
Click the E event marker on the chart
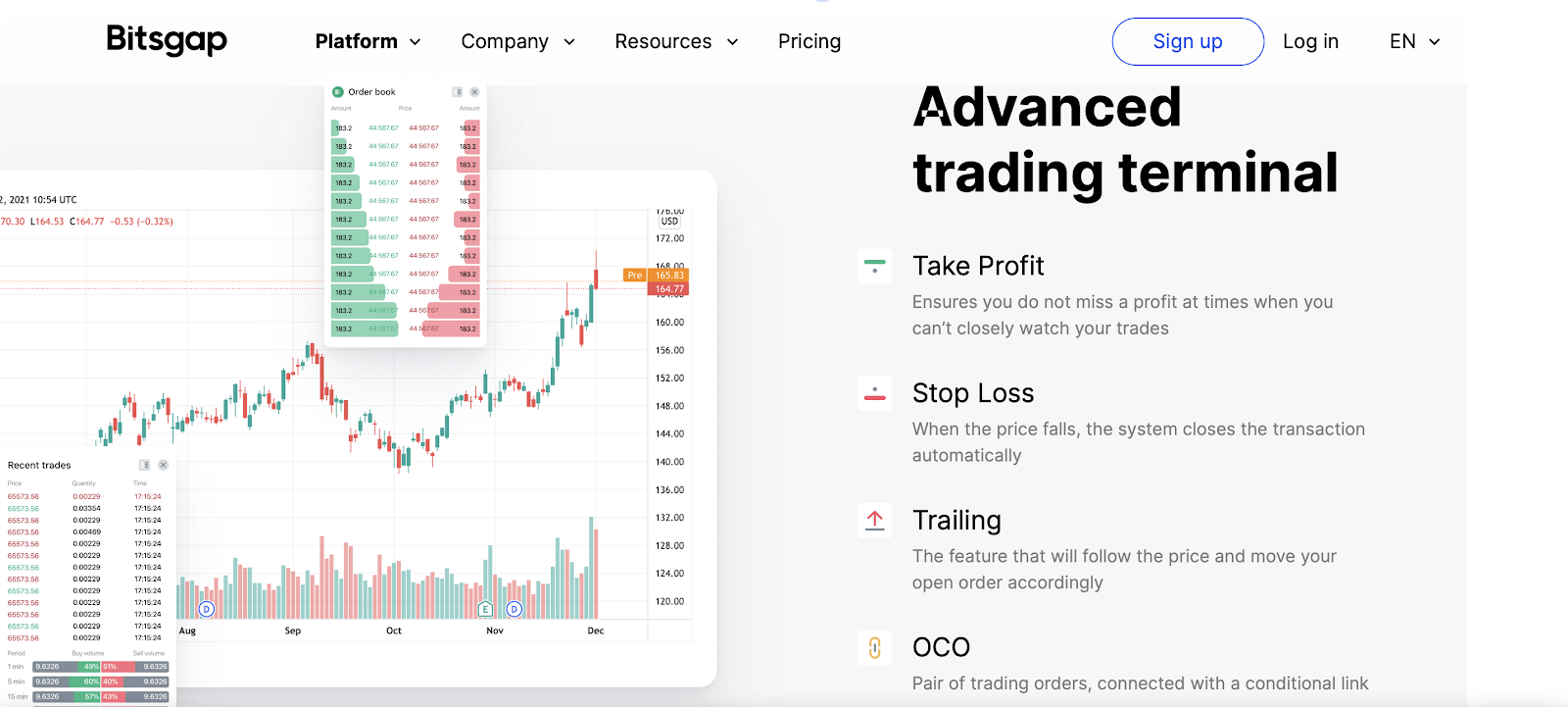[485, 609]
